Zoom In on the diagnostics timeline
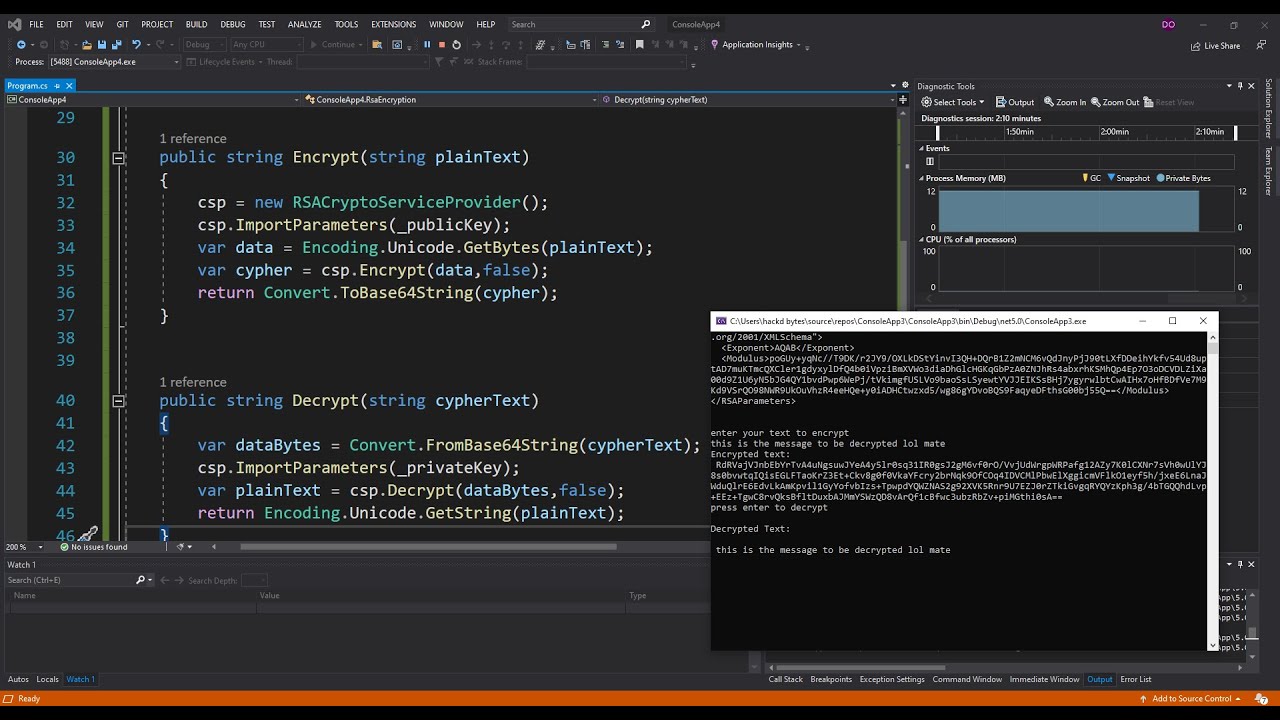Screen dimensions: 1280x720 pos(1065,102)
